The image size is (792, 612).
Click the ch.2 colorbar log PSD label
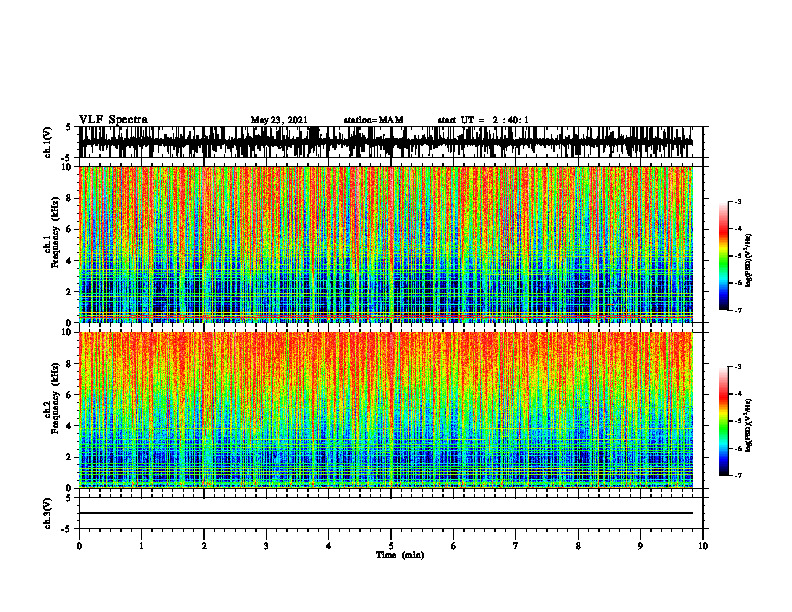(x=749, y=425)
